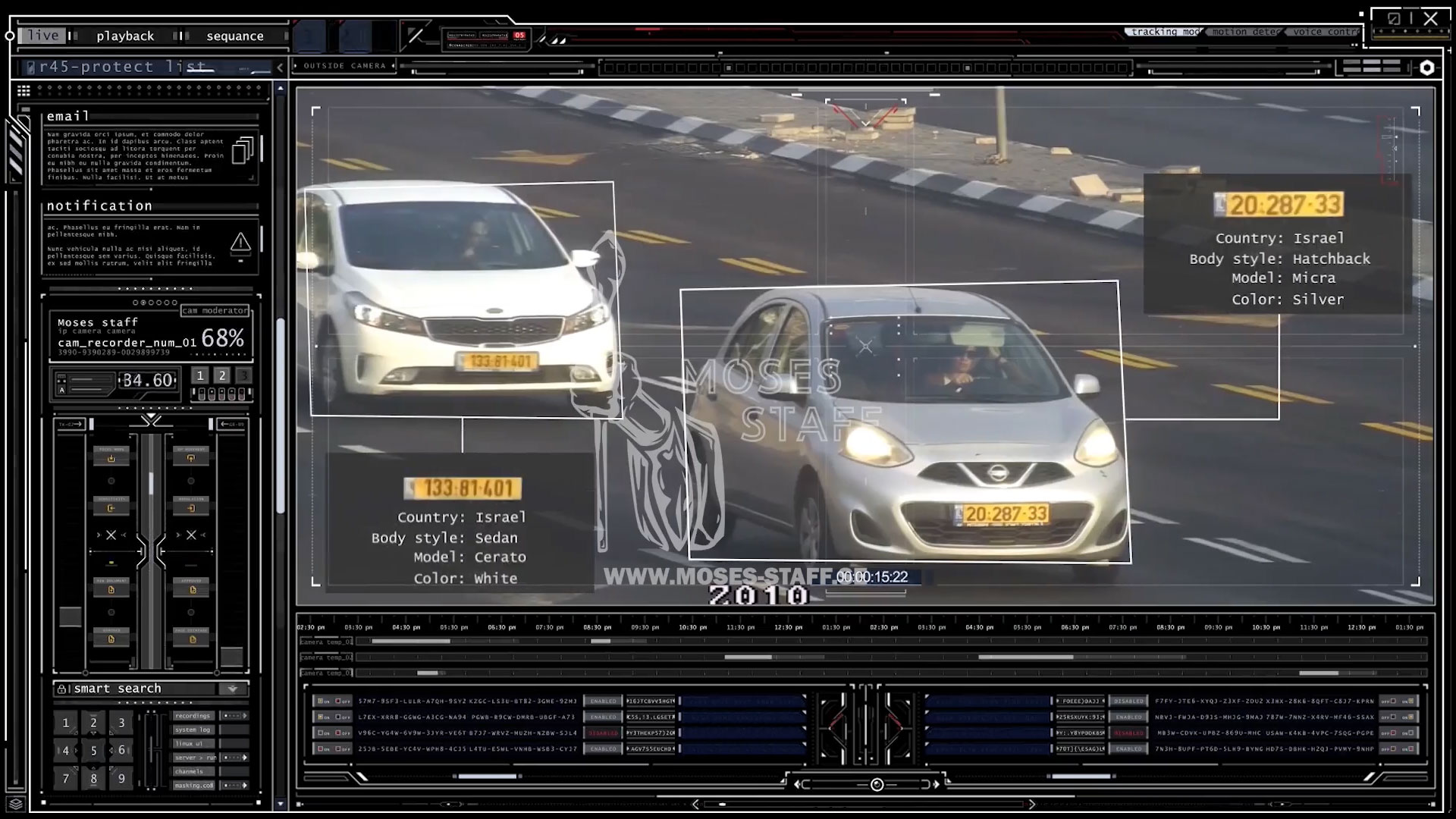This screenshot has width=1456, height=819.
Task: Click the sidebar vertical scrollbar thumb
Action: (280, 416)
